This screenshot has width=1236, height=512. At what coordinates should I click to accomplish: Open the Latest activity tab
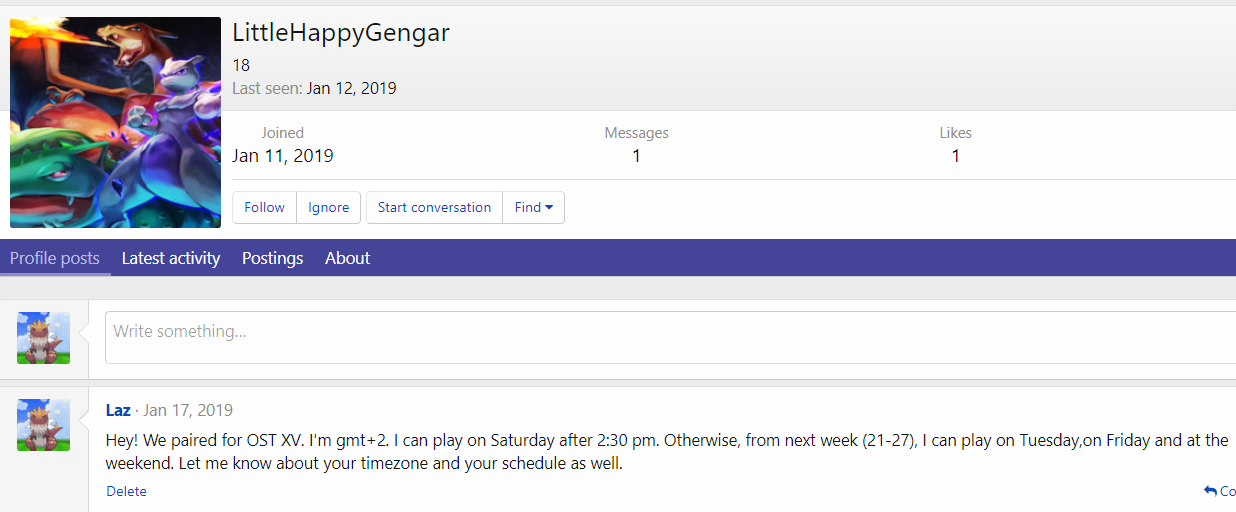[x=171, y=258]
